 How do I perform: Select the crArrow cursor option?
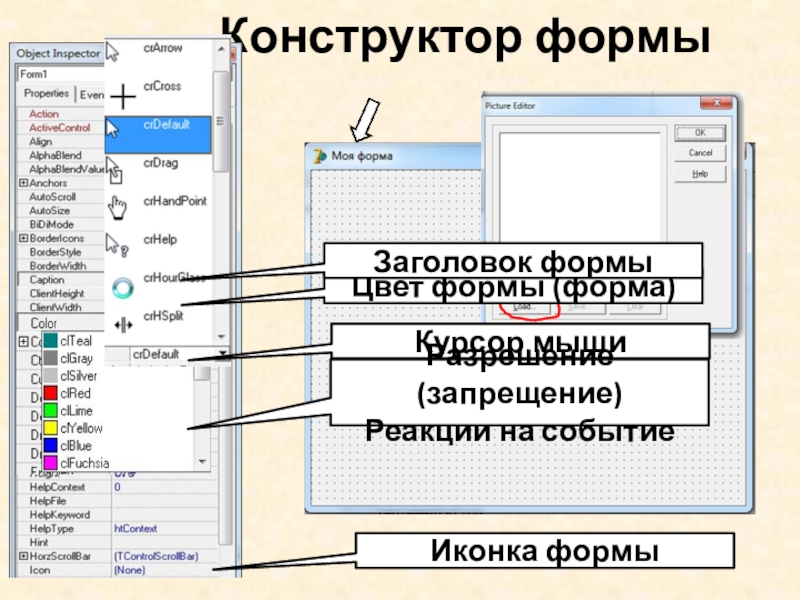tap(158, 51)
